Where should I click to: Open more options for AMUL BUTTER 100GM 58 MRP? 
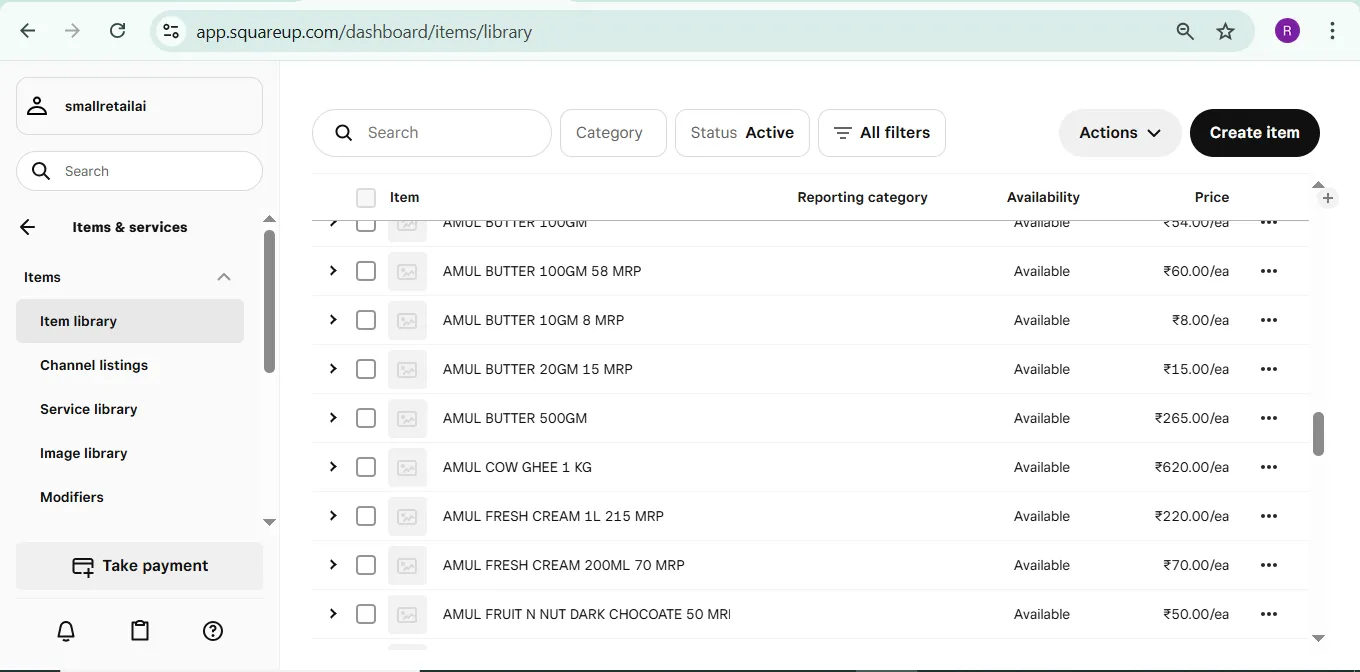(1269, 271)
